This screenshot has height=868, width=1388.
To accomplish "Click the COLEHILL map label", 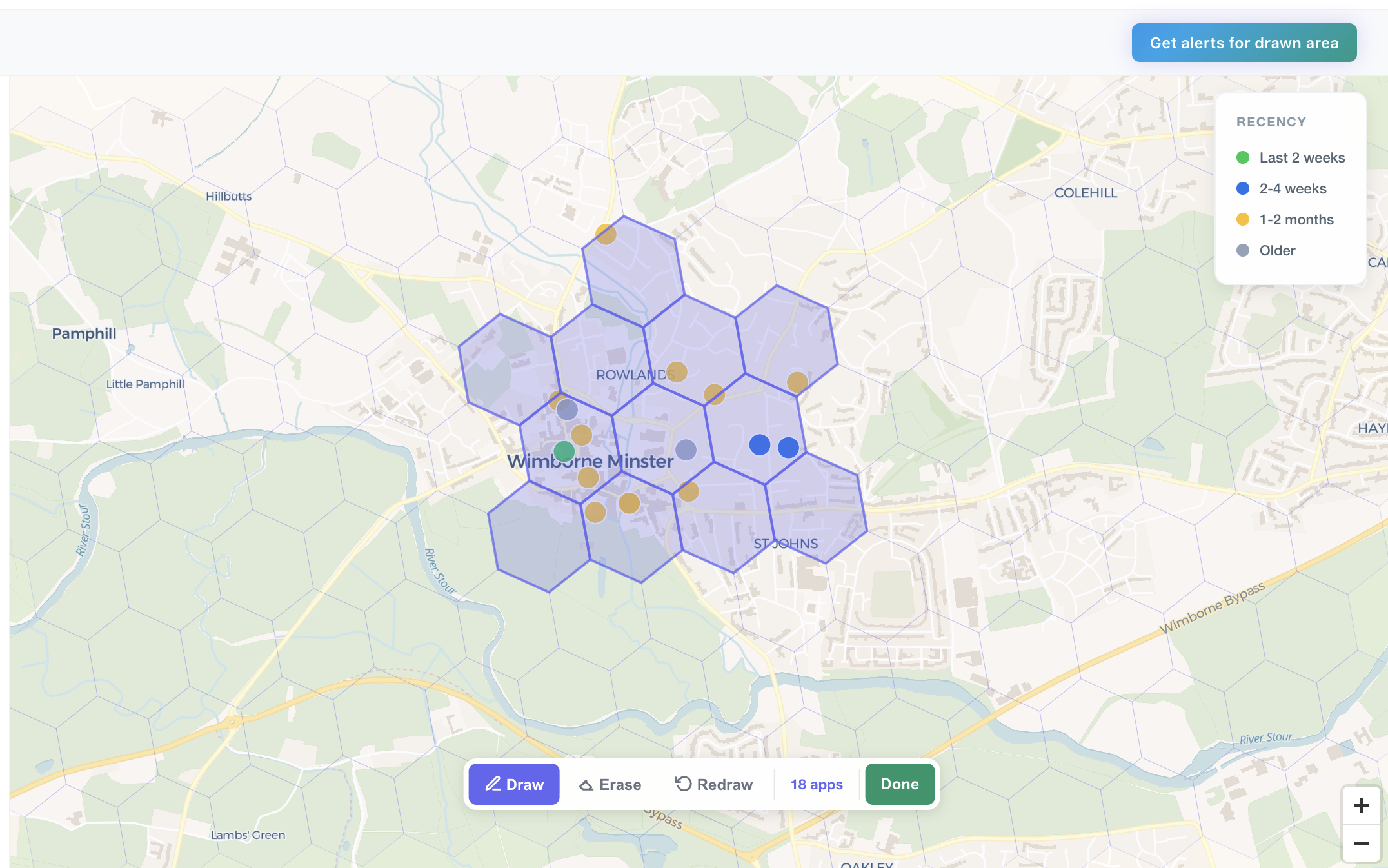I will click(x=1086, y=193).
